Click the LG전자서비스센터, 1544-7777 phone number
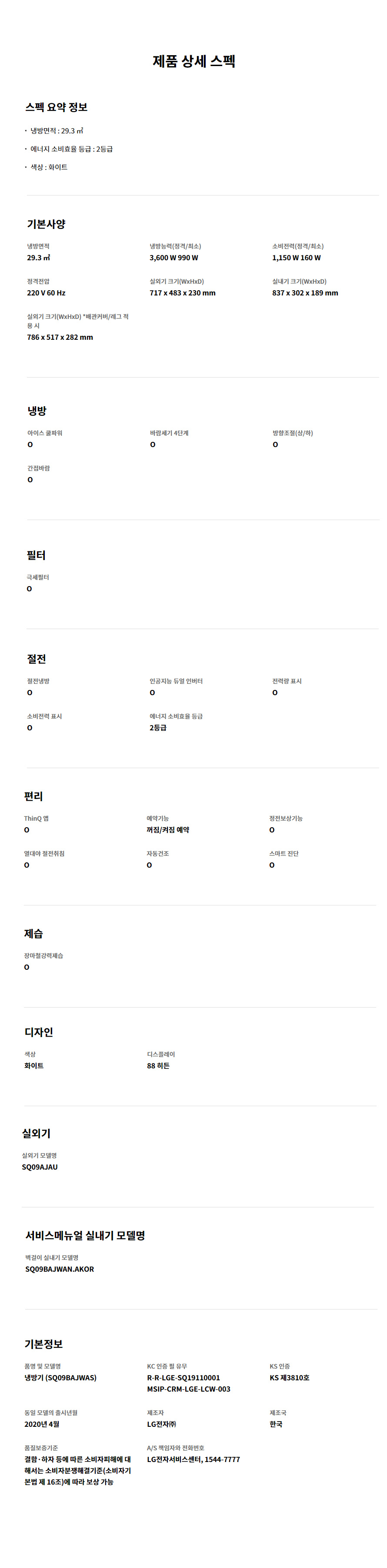 [x=193, y=1459]
